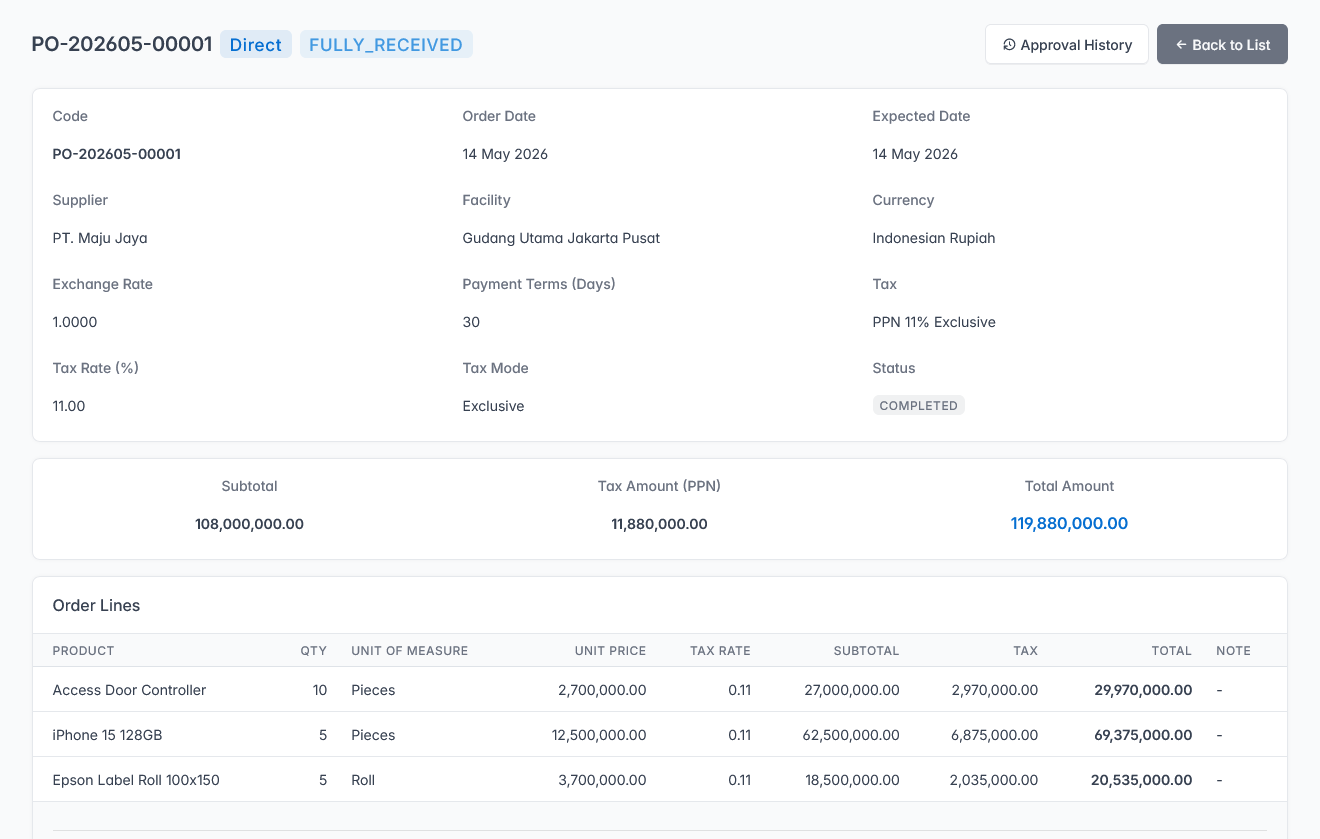Click facility Gudang Utama Jakarta Pusat
This screenshot has height=839, width=1320.
click(x=561, y=238)
